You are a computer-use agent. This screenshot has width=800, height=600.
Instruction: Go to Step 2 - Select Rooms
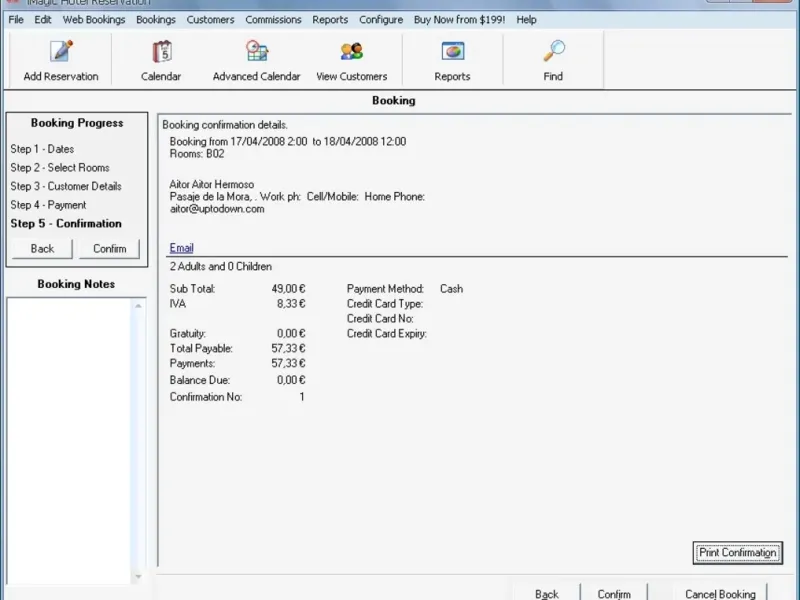60,167
